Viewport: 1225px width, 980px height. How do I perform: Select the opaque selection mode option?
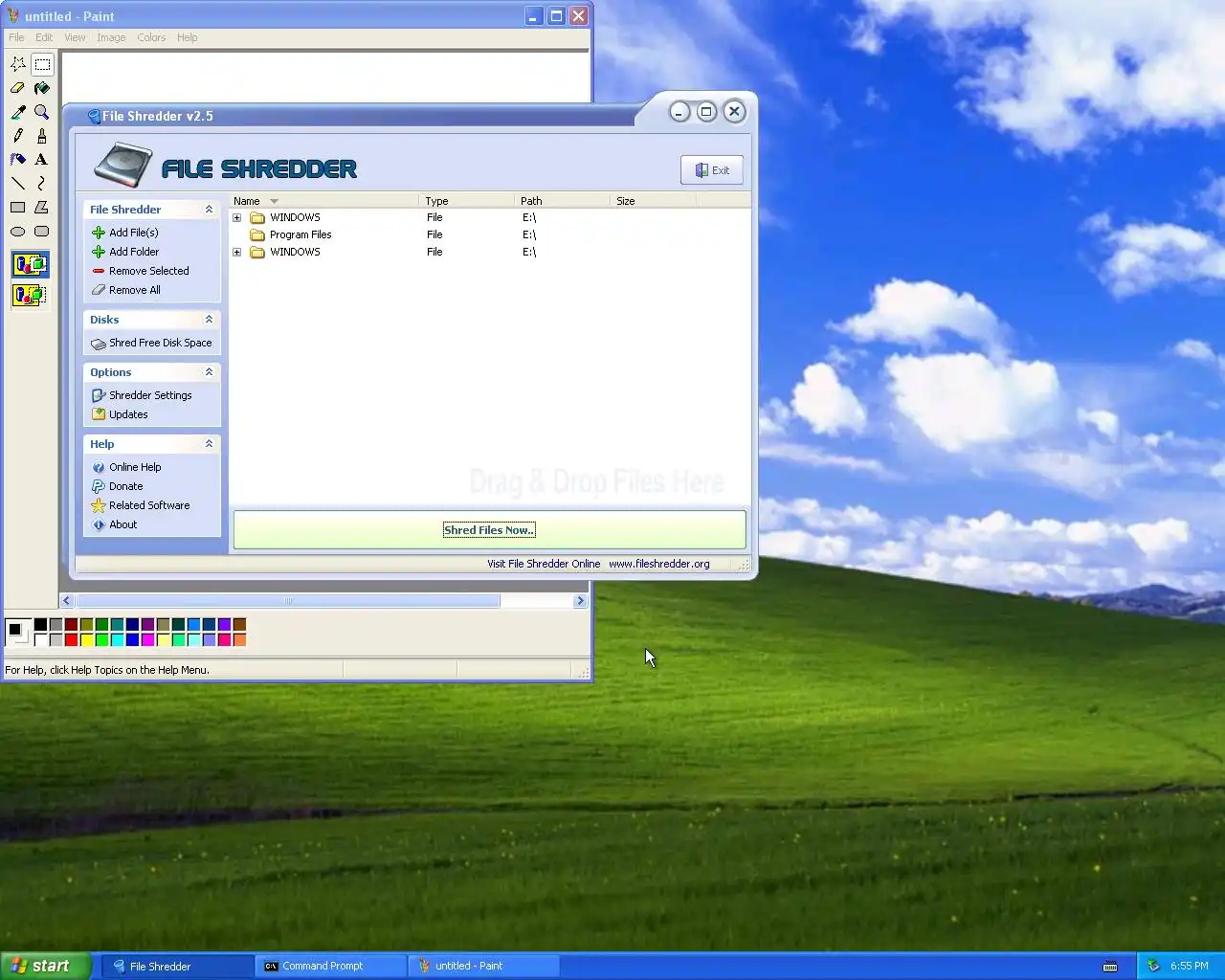pos(30,264)
